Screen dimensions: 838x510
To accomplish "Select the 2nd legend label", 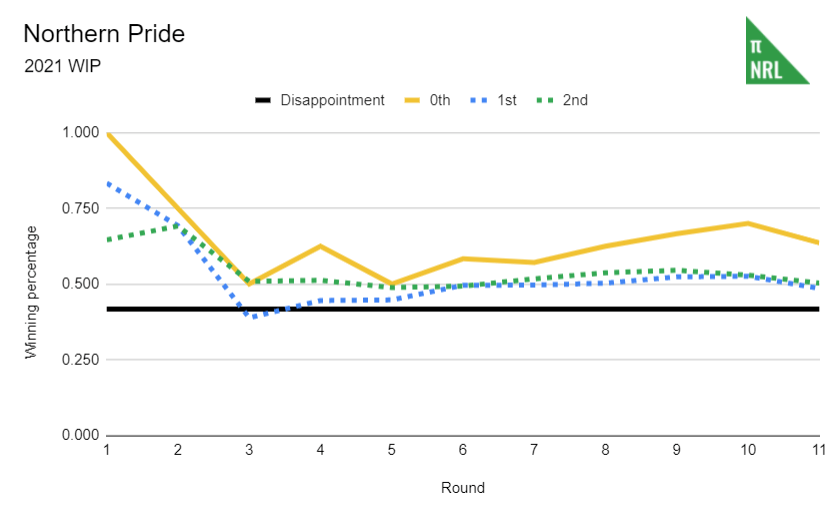I will click(x=575, y=100).
